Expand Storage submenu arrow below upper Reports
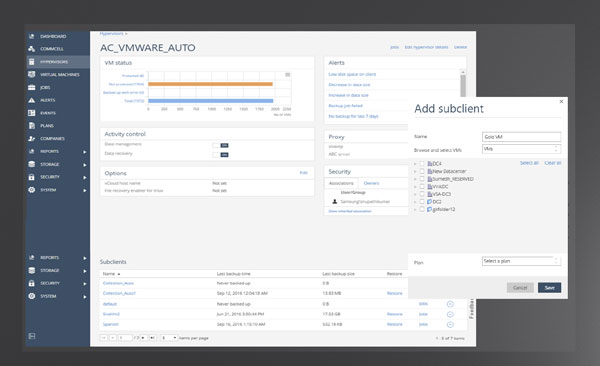The height and width of the screenshot is (366, 600). pyautogui.click(x=85, y=165)
